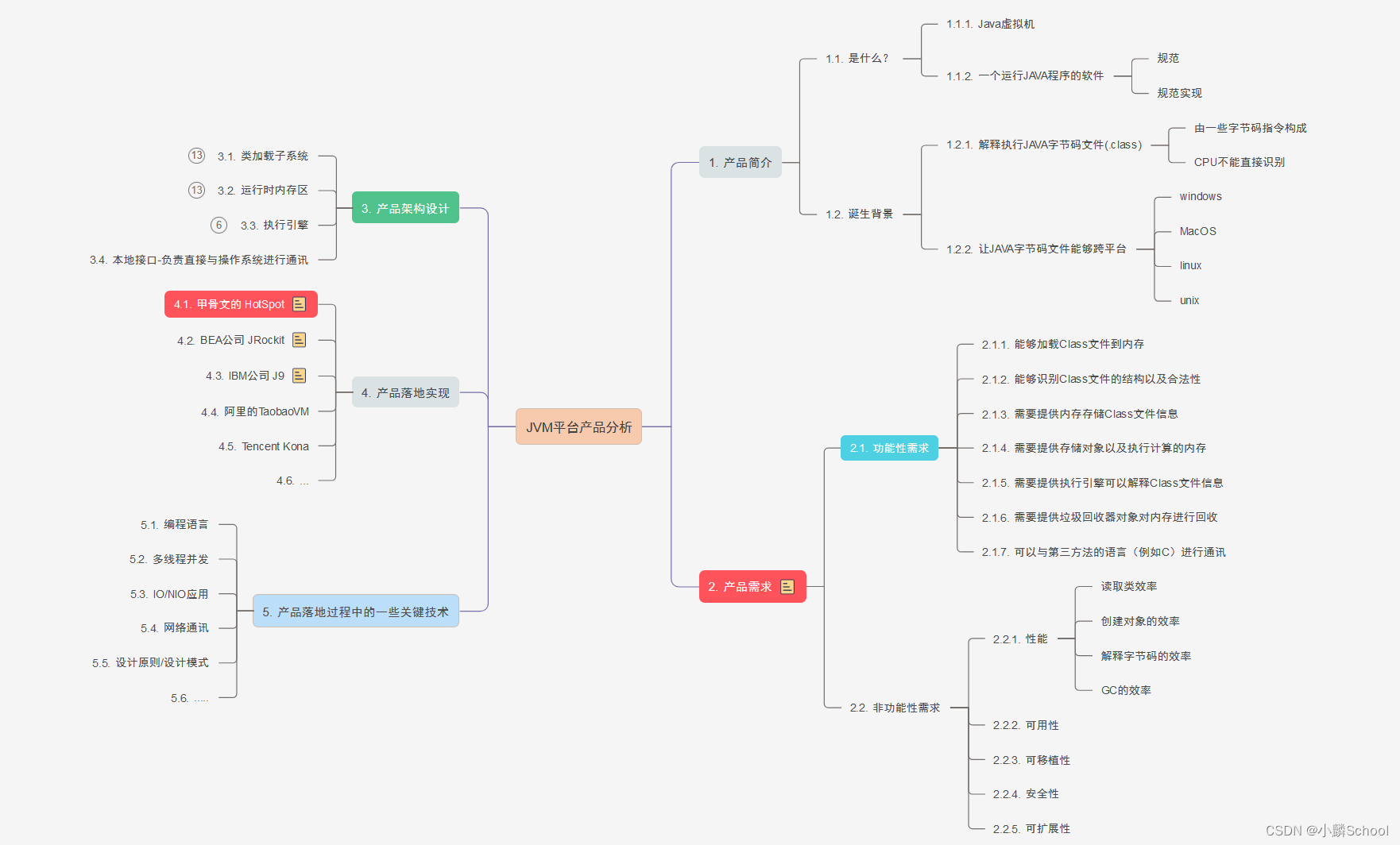The height and width of the screenshot is (845, 1400).
Task: Click topic 2.1.5. 需要提供执行引擎可以解释Class文件信息
Action: [x=1102, y=484]
